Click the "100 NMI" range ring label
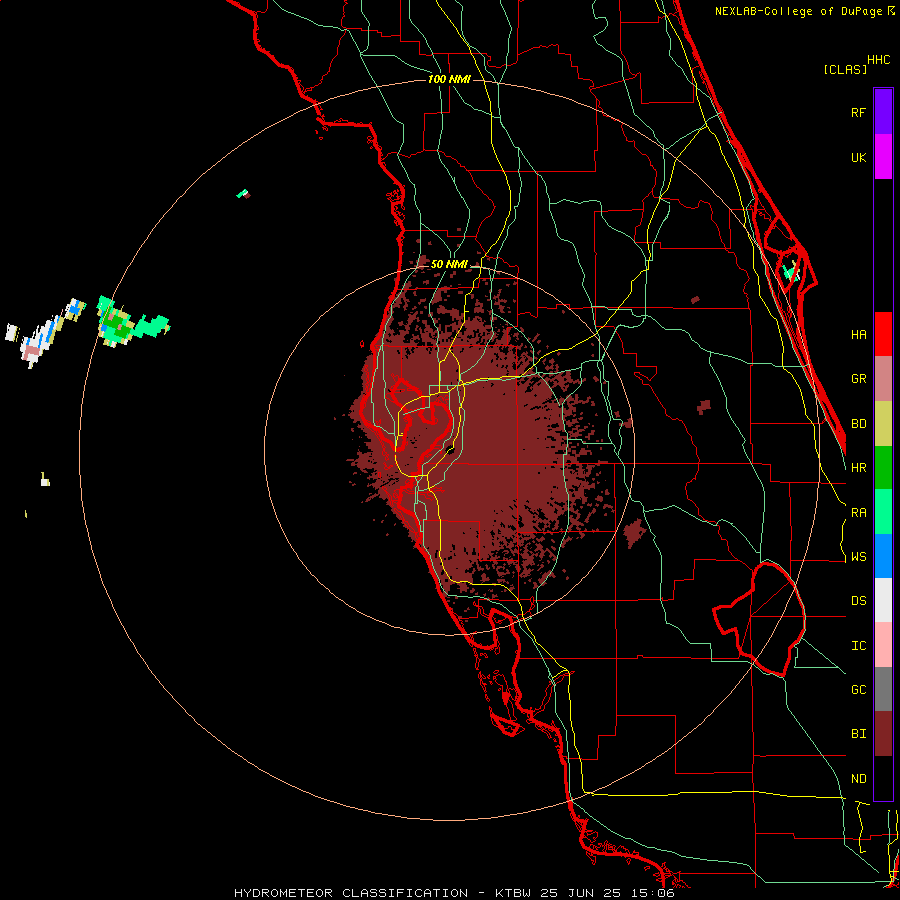 (449, 79)
